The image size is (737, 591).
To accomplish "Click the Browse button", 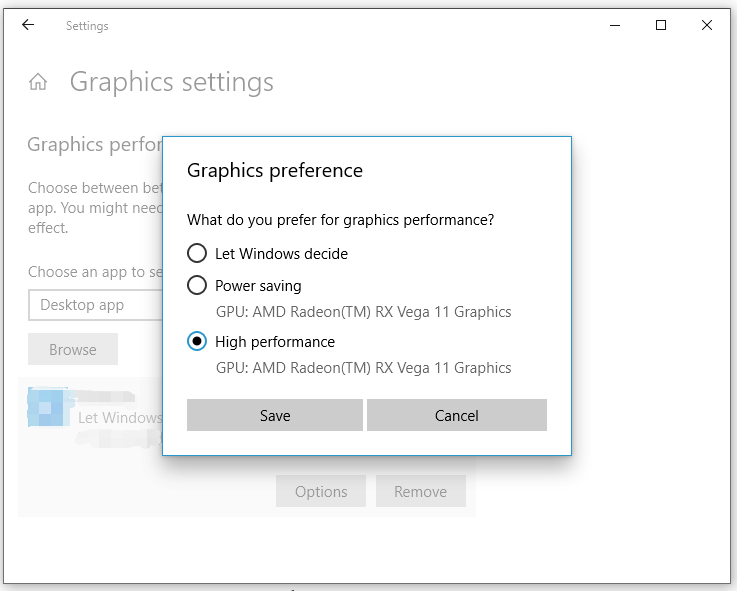I will tap(73, 350).
